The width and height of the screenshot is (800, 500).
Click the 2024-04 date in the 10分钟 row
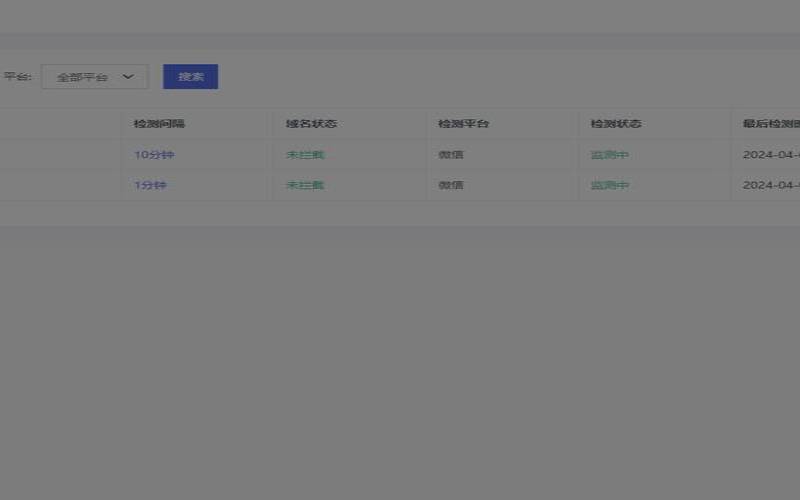tap(770, 155)
